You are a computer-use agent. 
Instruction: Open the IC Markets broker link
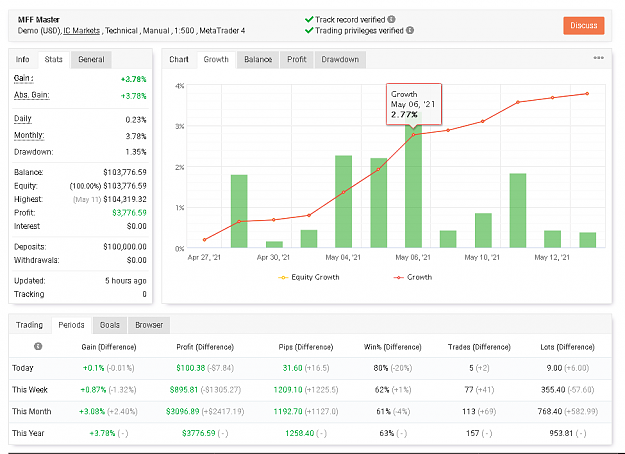(82, 31)
